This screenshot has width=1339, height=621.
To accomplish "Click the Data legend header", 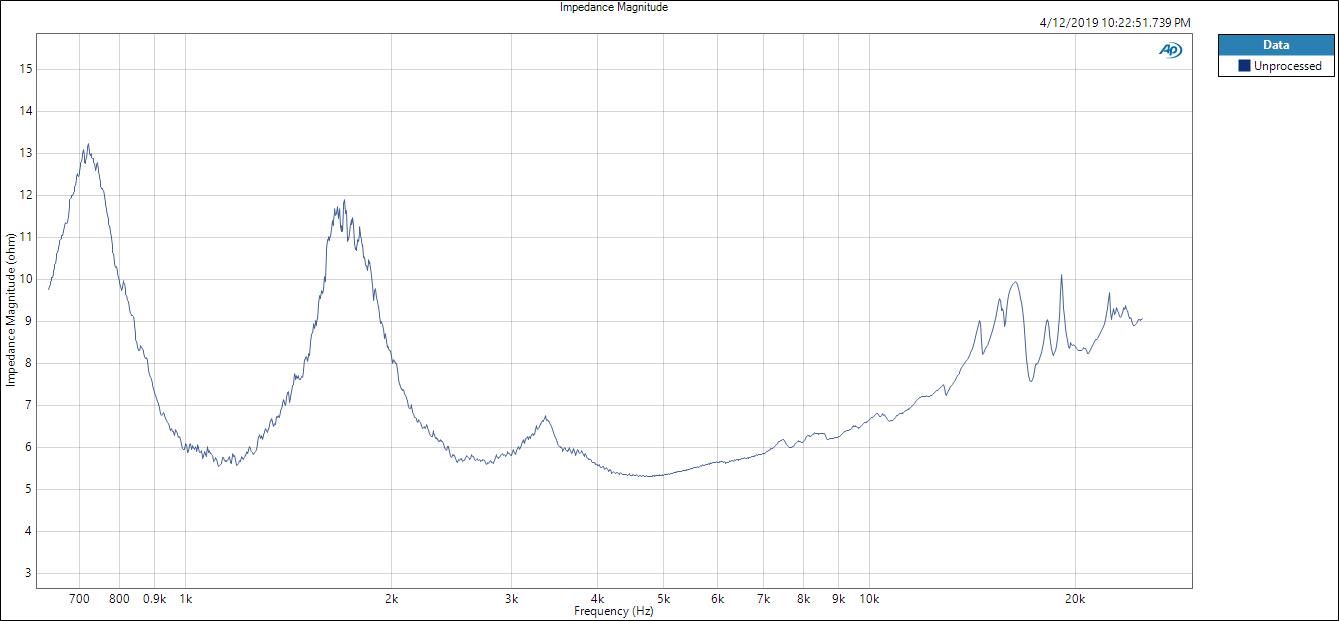I will tap(1275, 45).
